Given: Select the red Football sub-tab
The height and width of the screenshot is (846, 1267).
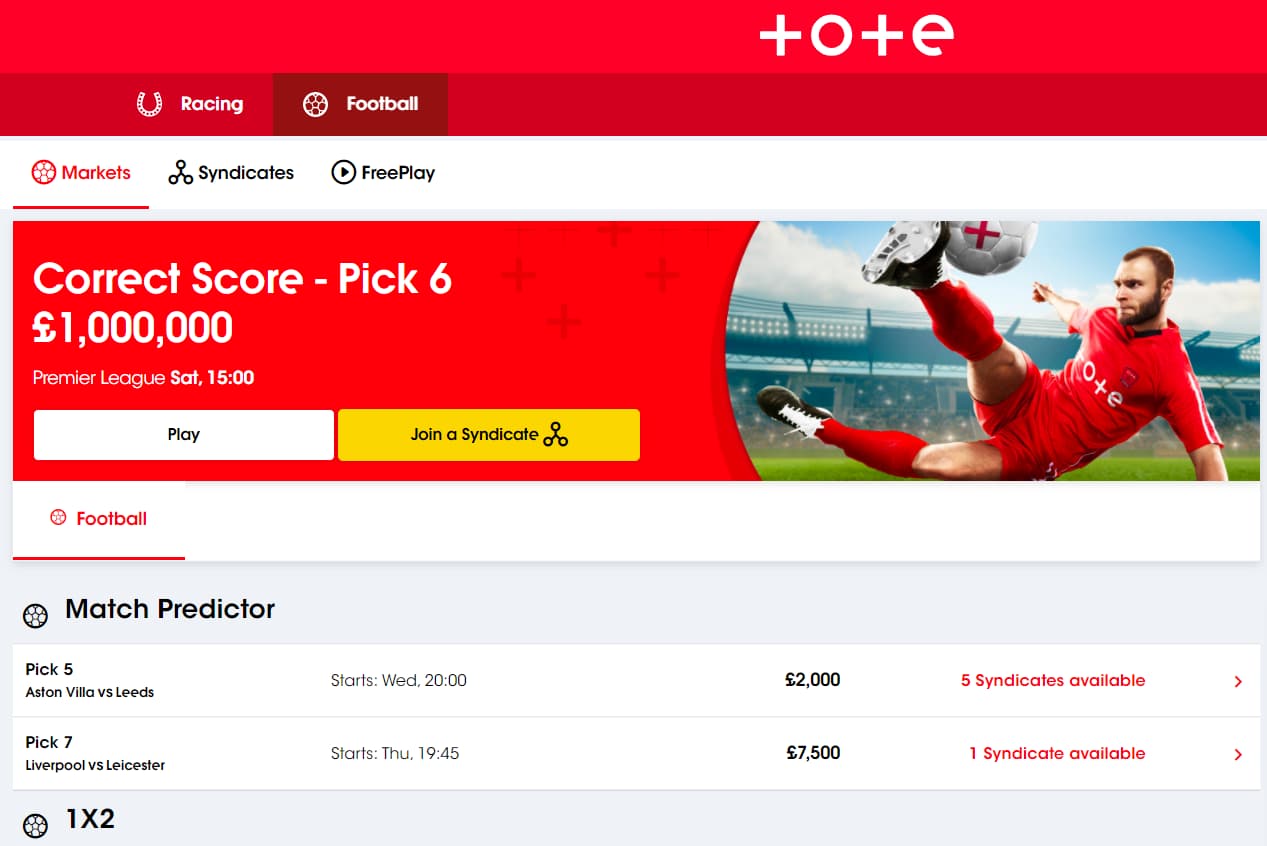Looking at the screenshot, I should point(99,519).
